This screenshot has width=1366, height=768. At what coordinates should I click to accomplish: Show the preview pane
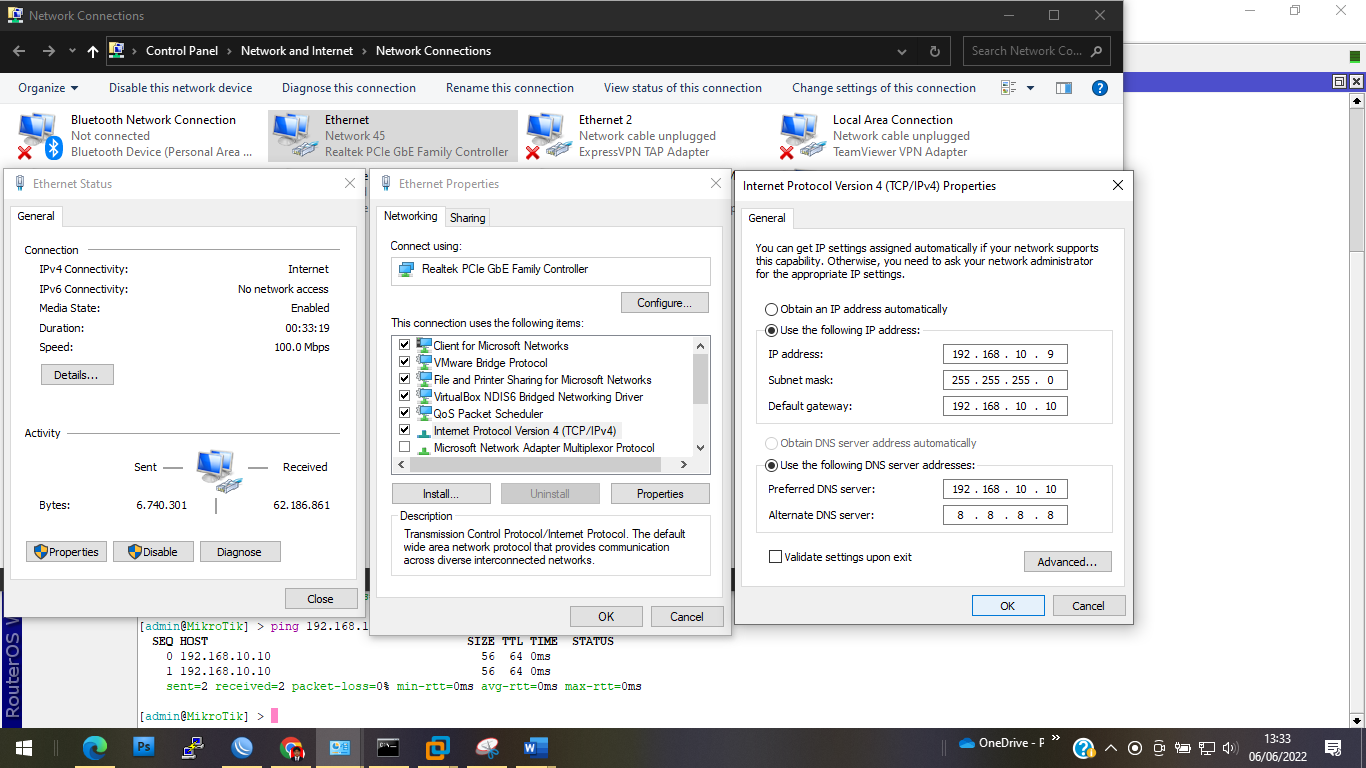1064,88
